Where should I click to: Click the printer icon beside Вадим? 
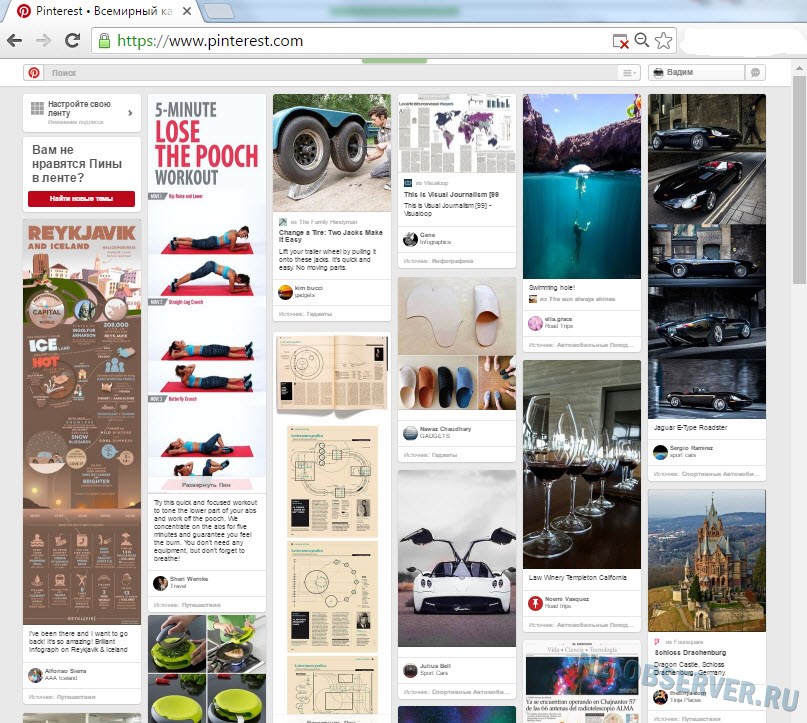(x=658, y=73)
